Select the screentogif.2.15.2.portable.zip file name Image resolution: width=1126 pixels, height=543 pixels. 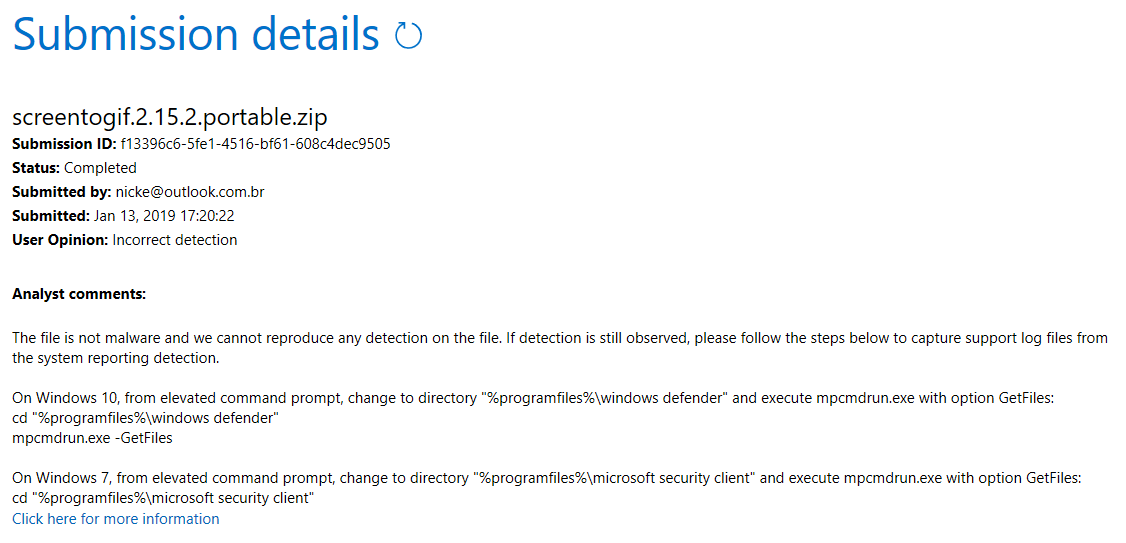(x=170, y=118)
